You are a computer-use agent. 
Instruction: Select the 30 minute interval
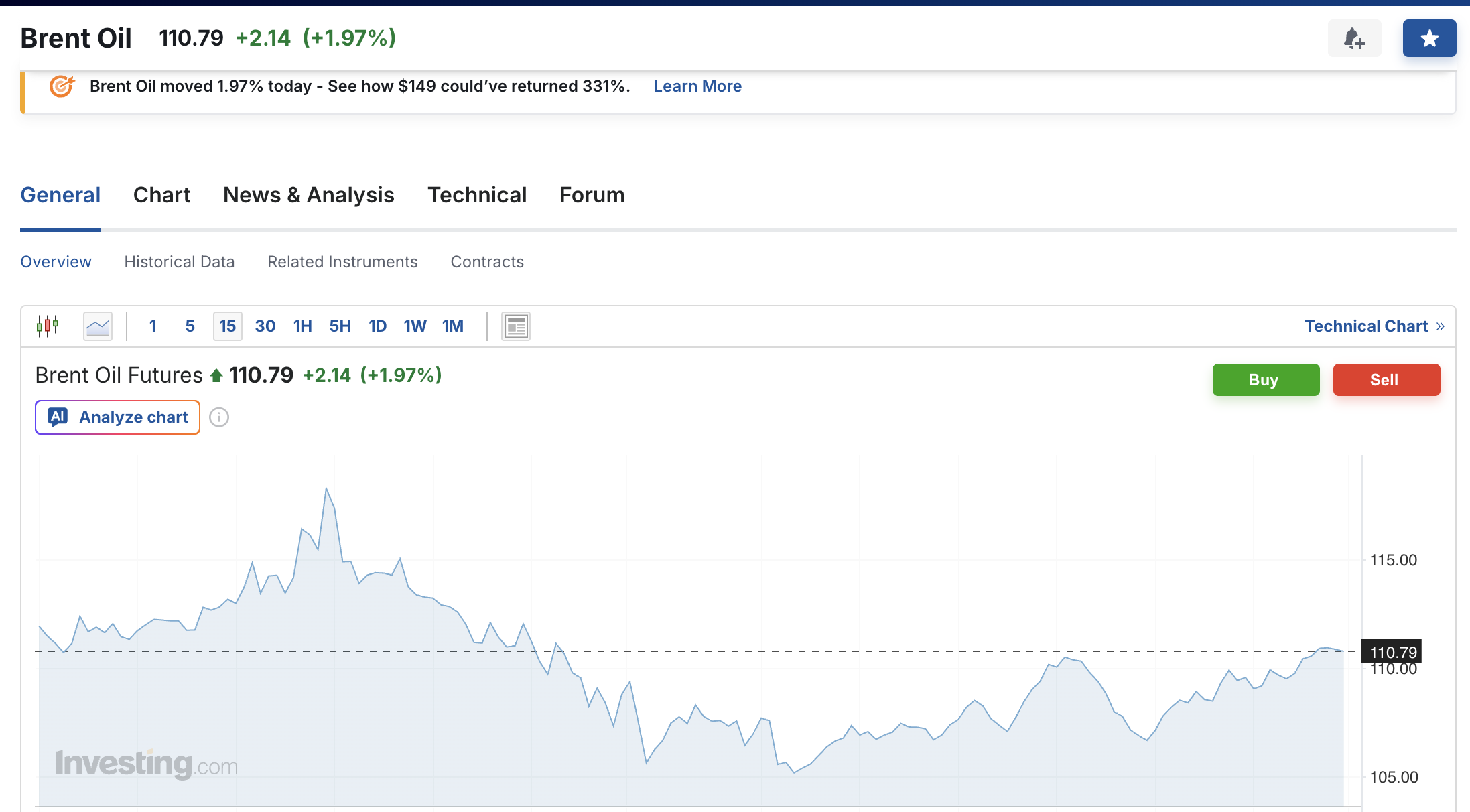[x=265, y=326]
